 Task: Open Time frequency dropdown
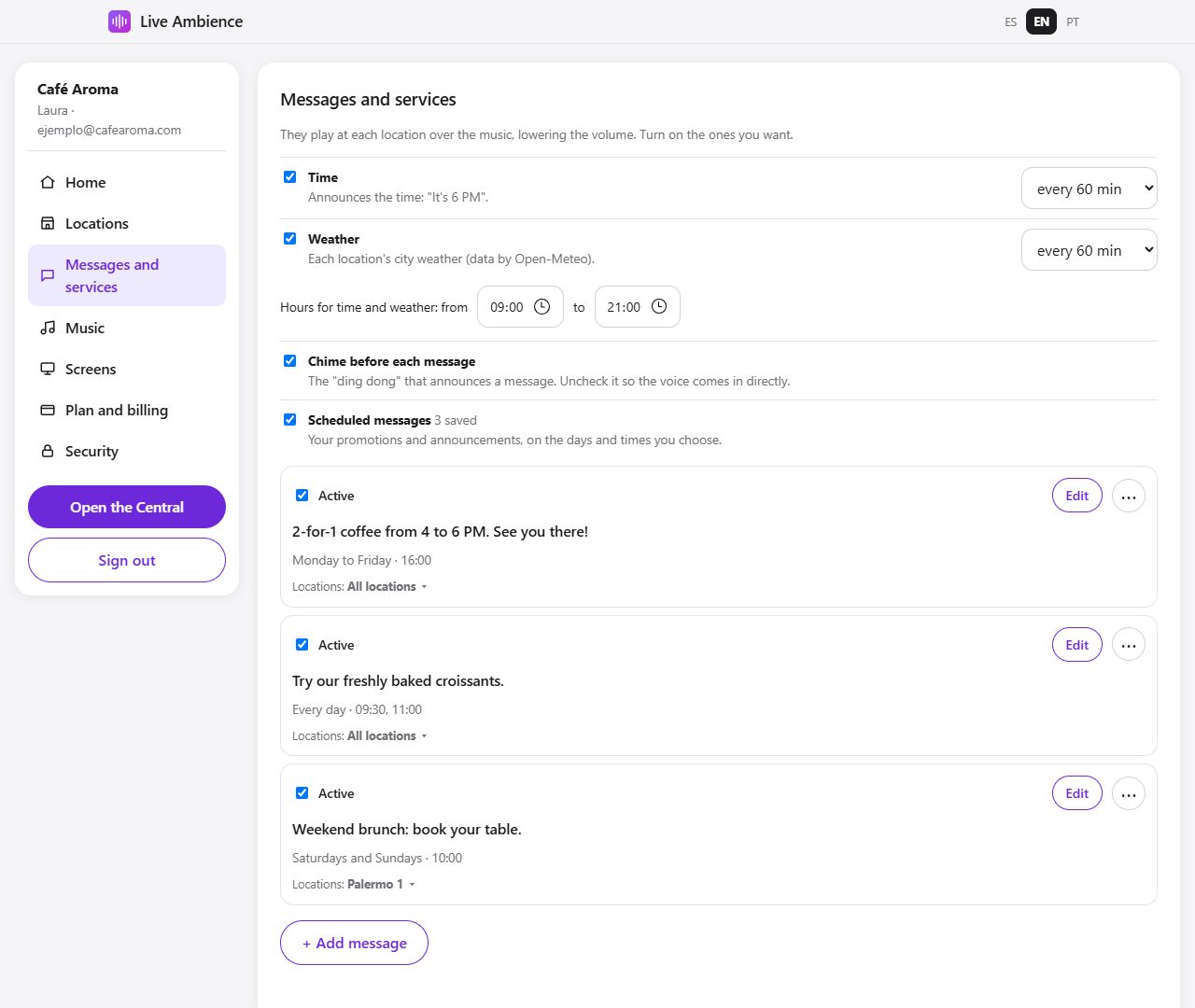[1090, 189]
